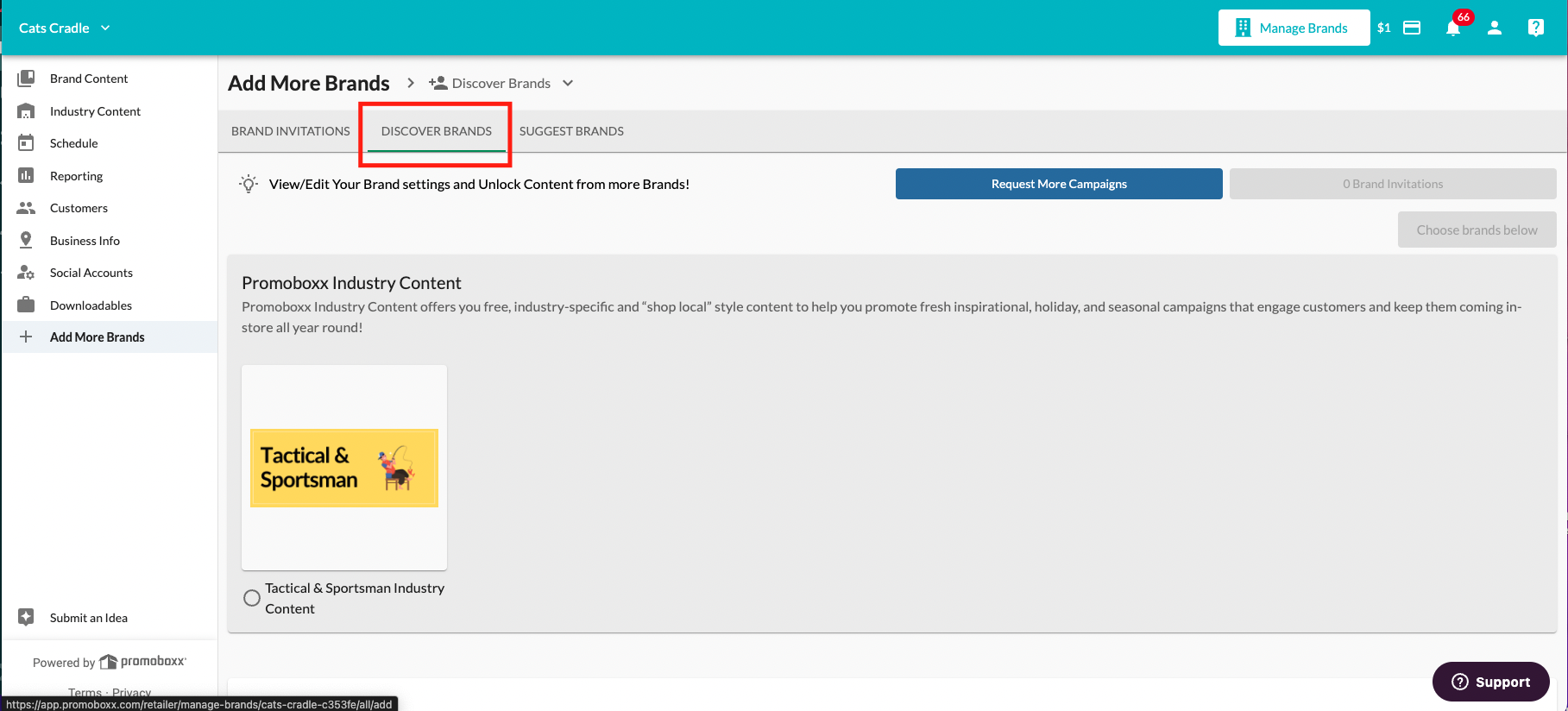Click the Submit an Idea link

pyautogui.click(x=89, y=618)
